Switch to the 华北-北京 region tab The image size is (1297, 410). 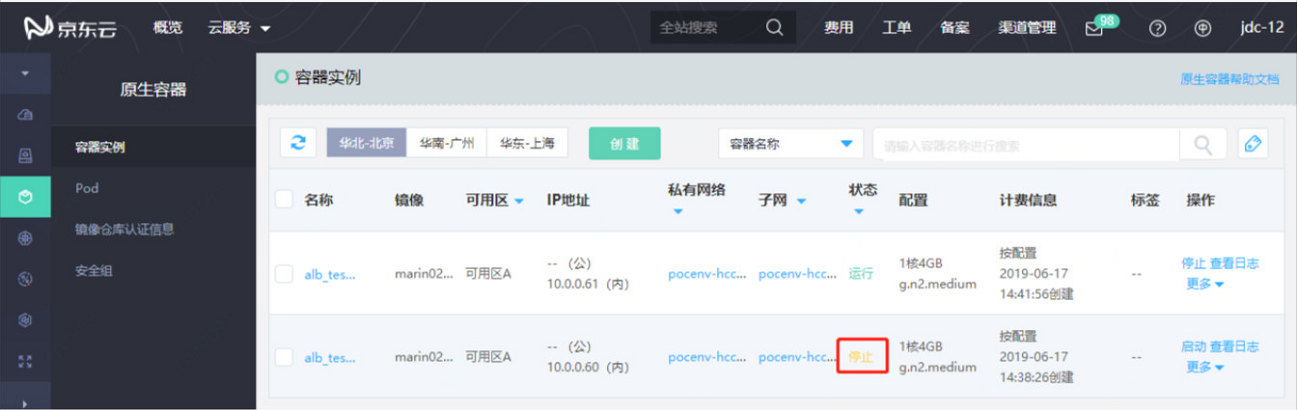tap(366, 143)
